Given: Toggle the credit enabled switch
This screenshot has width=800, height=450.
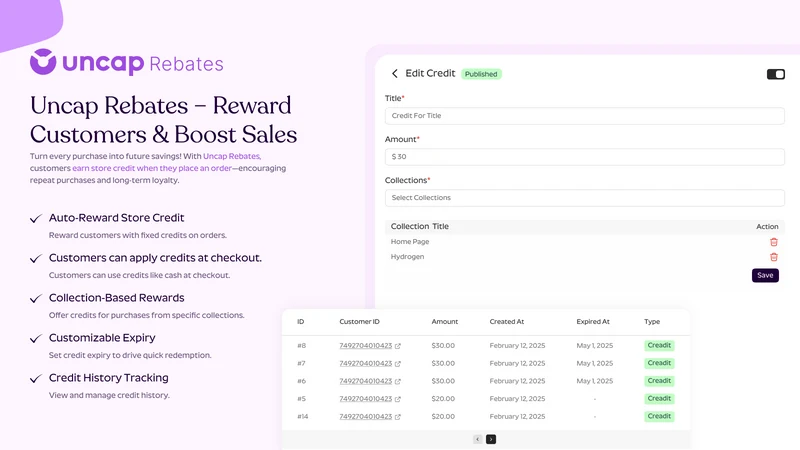Looking at the screenshot, I should click(x=776, y=74).
